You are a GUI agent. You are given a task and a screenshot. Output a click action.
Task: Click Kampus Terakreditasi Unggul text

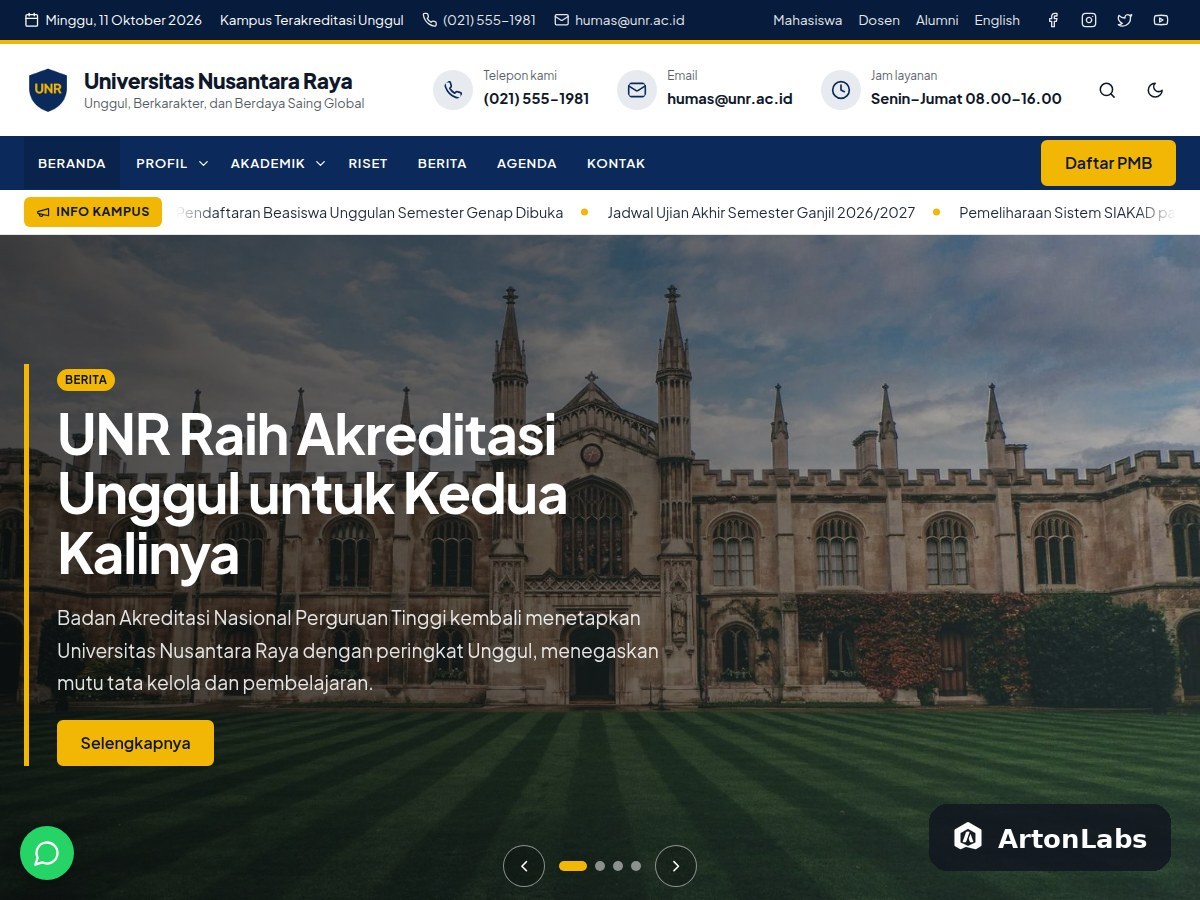click(x=312, y=20)
